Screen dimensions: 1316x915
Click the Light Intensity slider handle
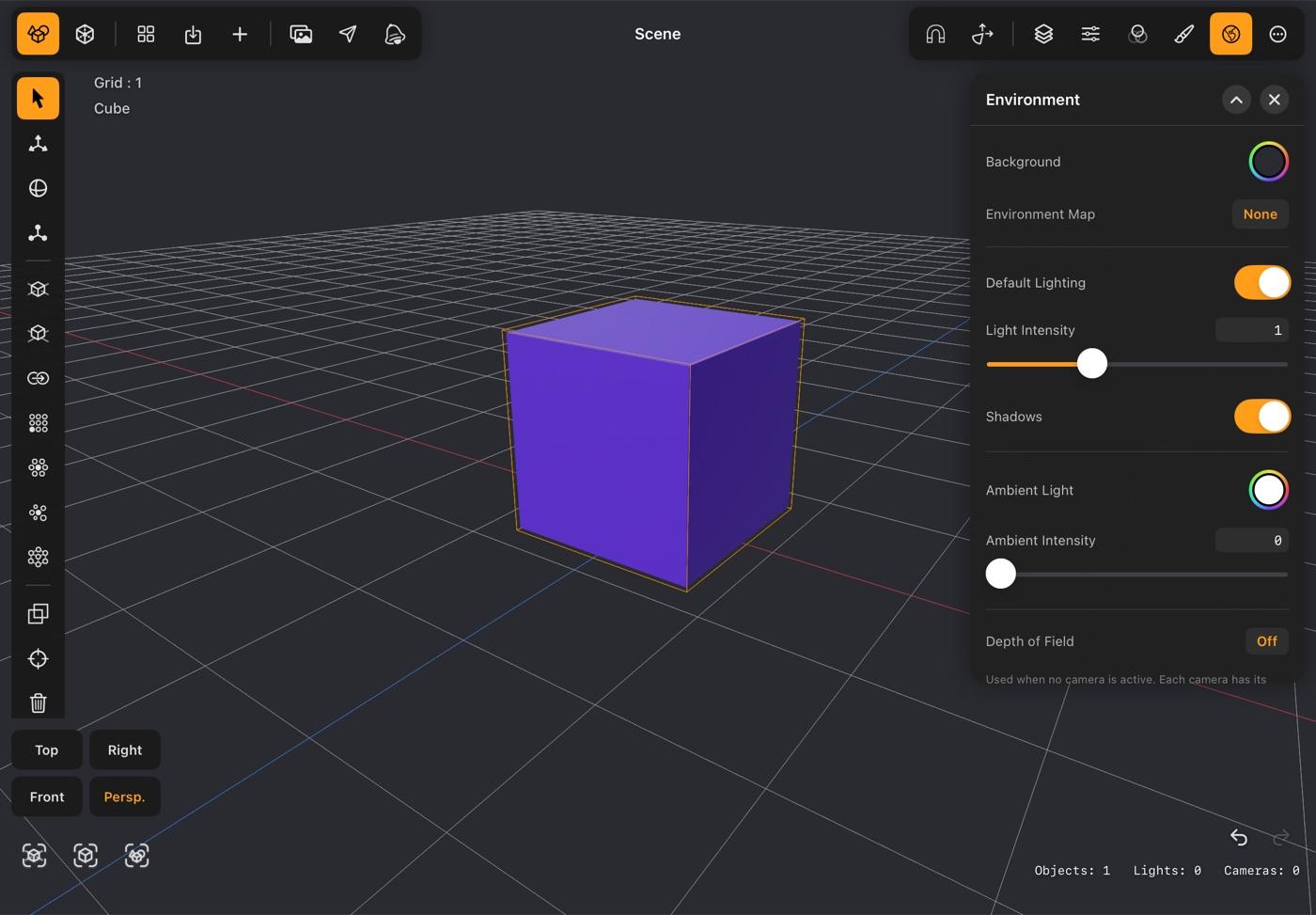tap(1091, 363)
